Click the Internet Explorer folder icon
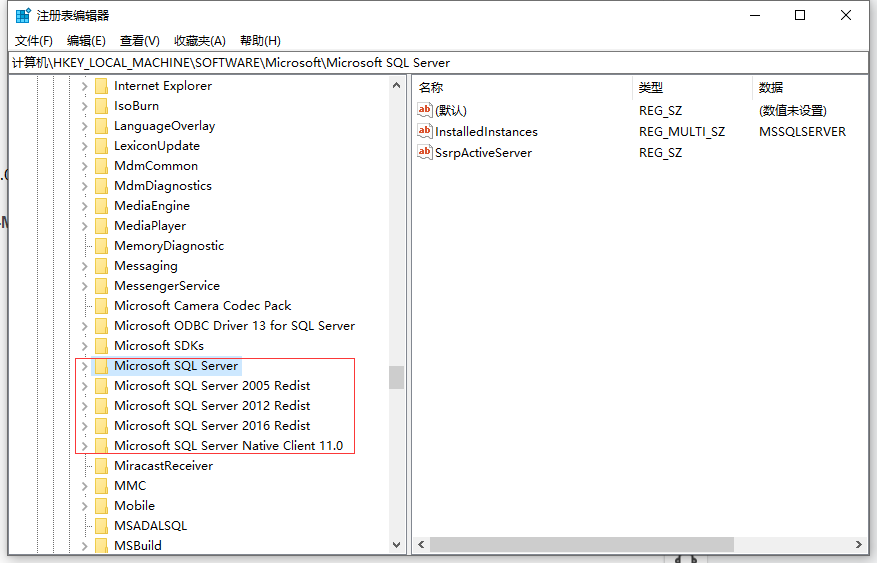 pos(101,86)
